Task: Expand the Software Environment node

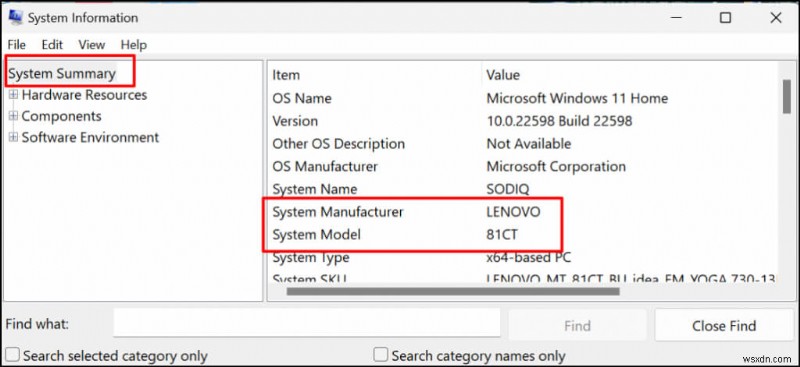Action: click(x=13, y=138)
